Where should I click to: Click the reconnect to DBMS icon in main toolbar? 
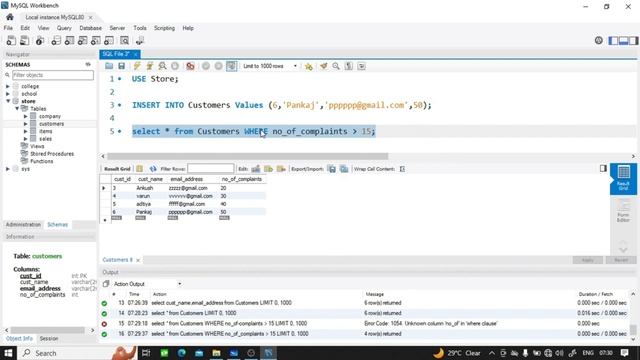click(x=140, y=41)
